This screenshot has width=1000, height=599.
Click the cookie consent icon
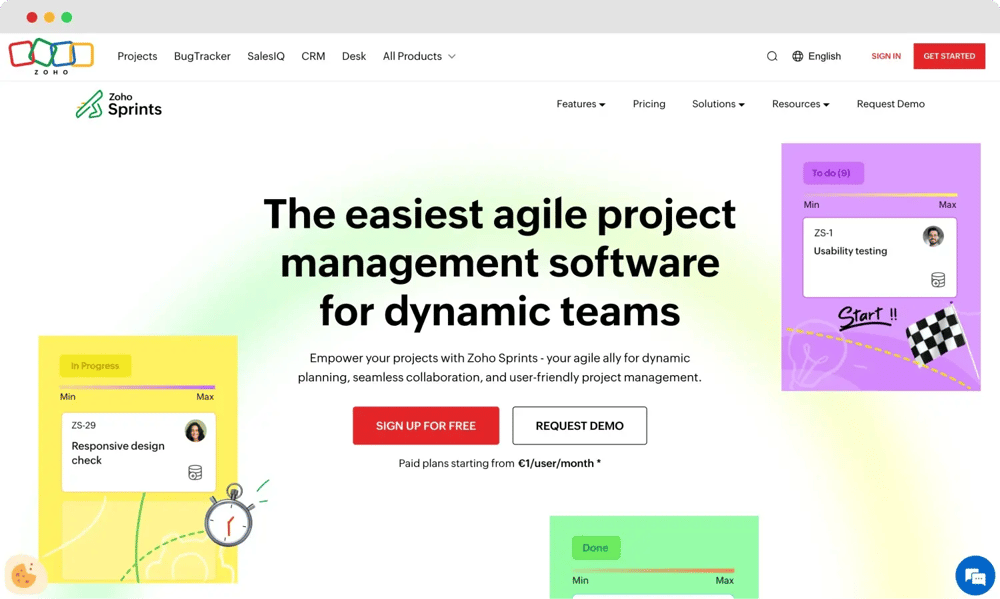25,575
